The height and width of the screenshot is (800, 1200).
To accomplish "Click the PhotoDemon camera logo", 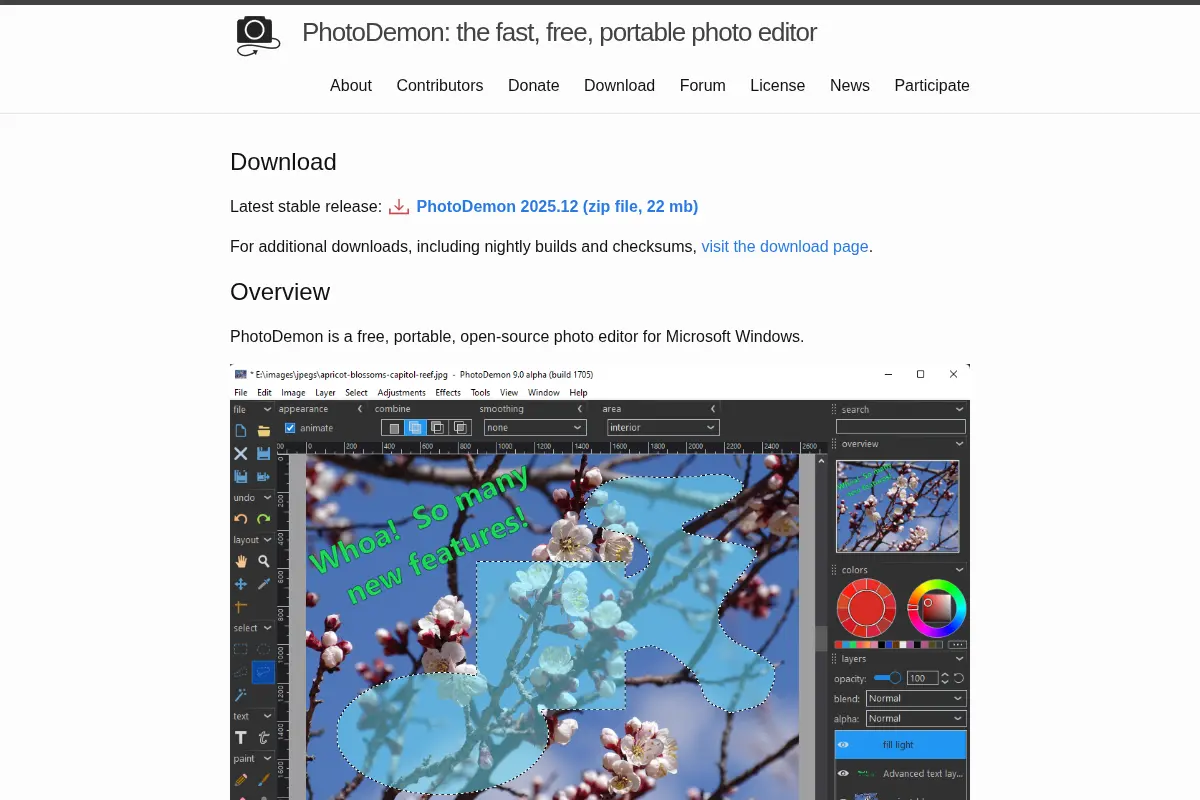I will click(x=255, y=35).
